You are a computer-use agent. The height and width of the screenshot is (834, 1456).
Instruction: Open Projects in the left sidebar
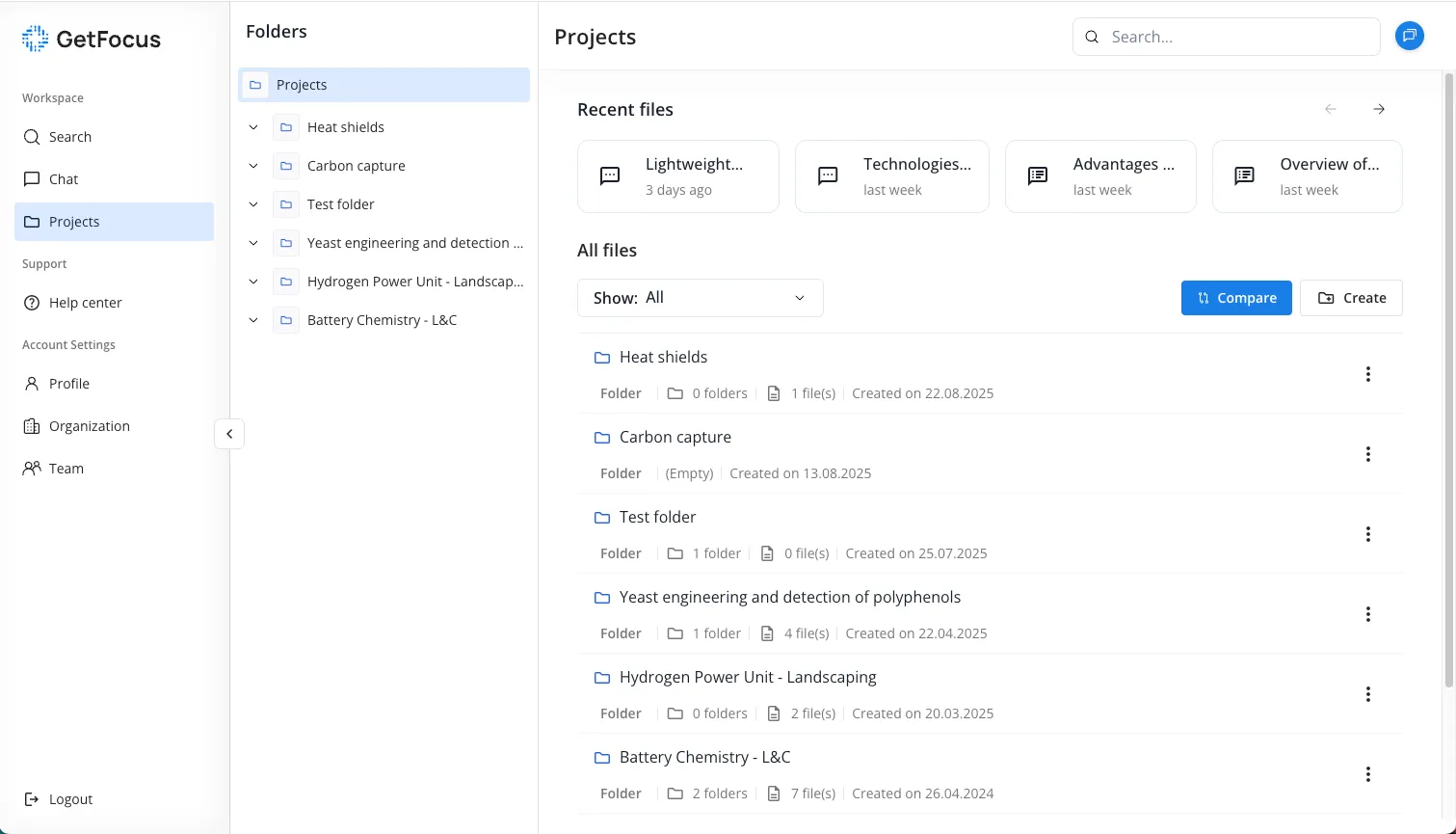pos(114,222)
